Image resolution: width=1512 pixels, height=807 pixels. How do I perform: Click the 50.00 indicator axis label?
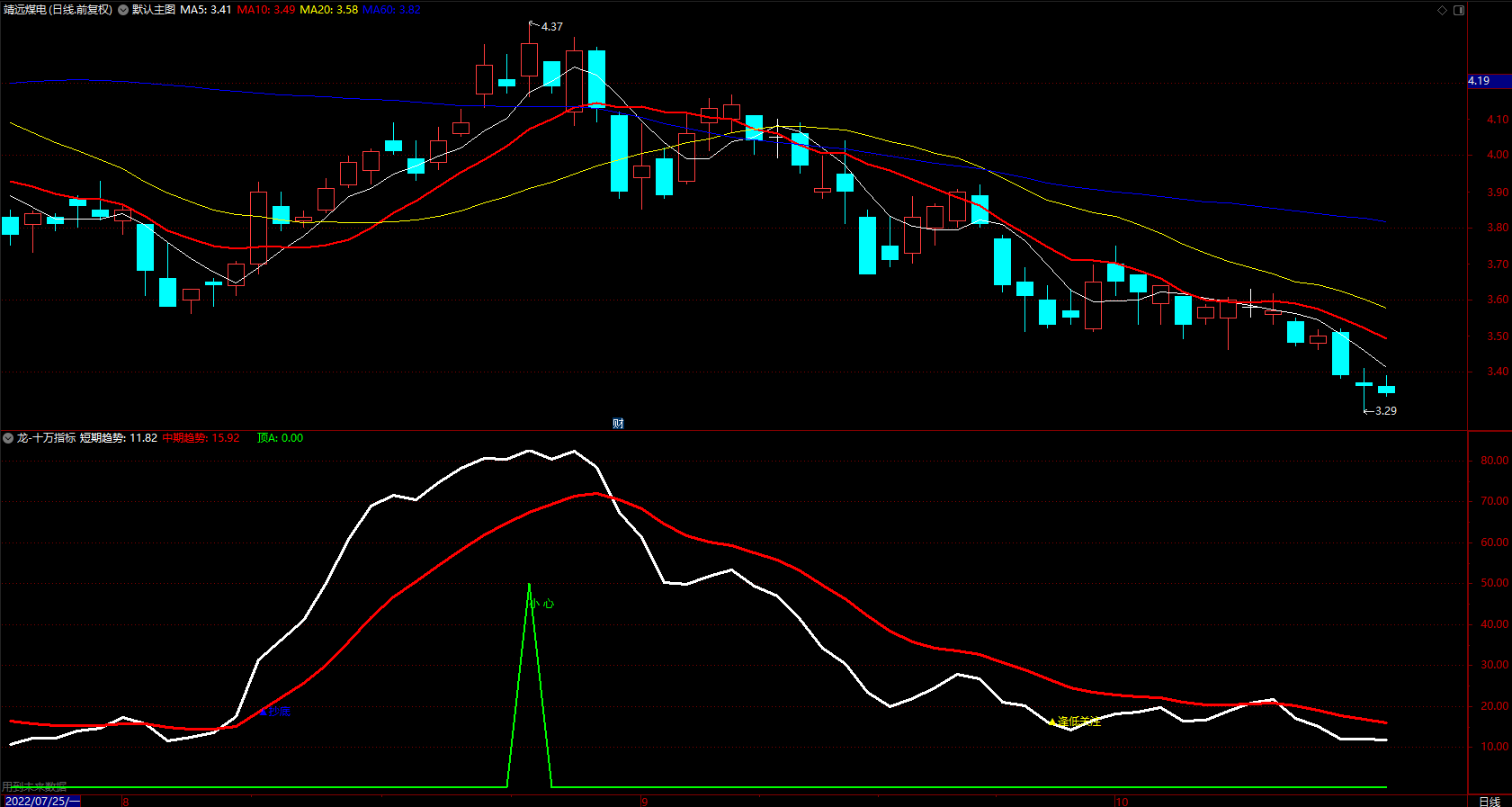pos(1495,583)
